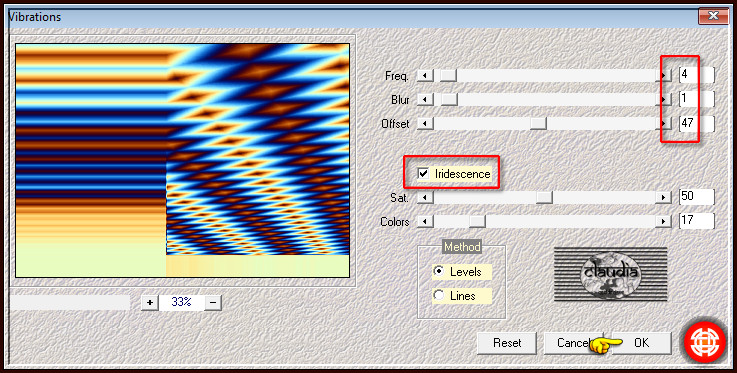Click the Blur slider thumb
This screenshot has height=373, width=737.
pos(449,100)
